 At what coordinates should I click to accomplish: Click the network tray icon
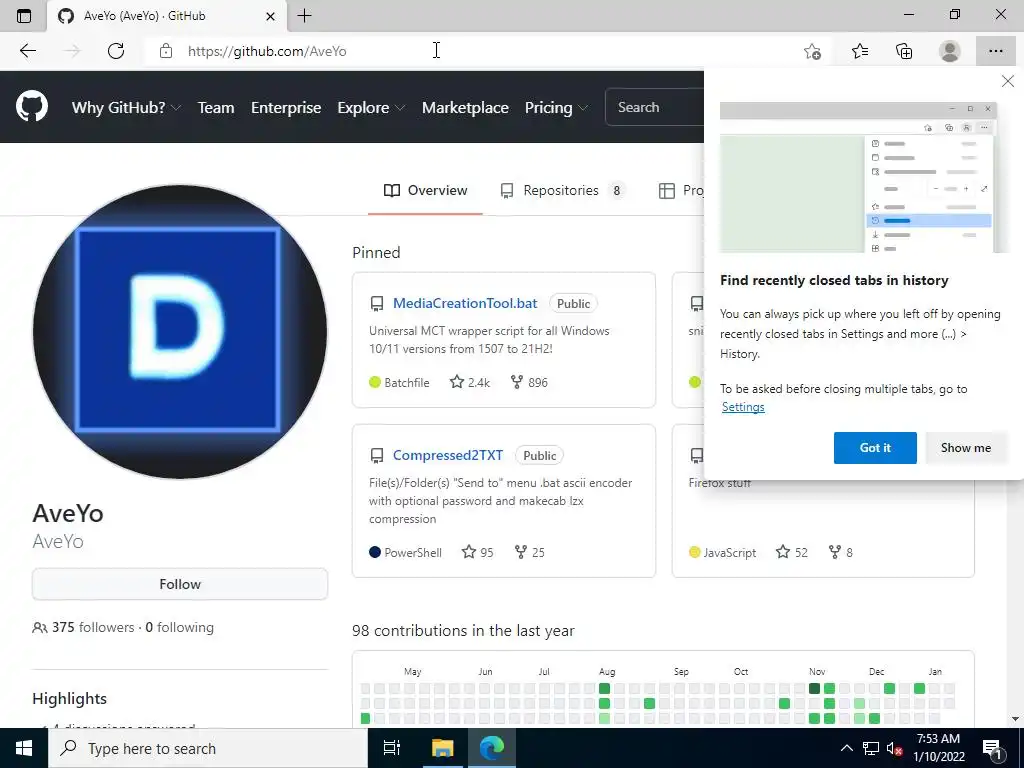871,749
